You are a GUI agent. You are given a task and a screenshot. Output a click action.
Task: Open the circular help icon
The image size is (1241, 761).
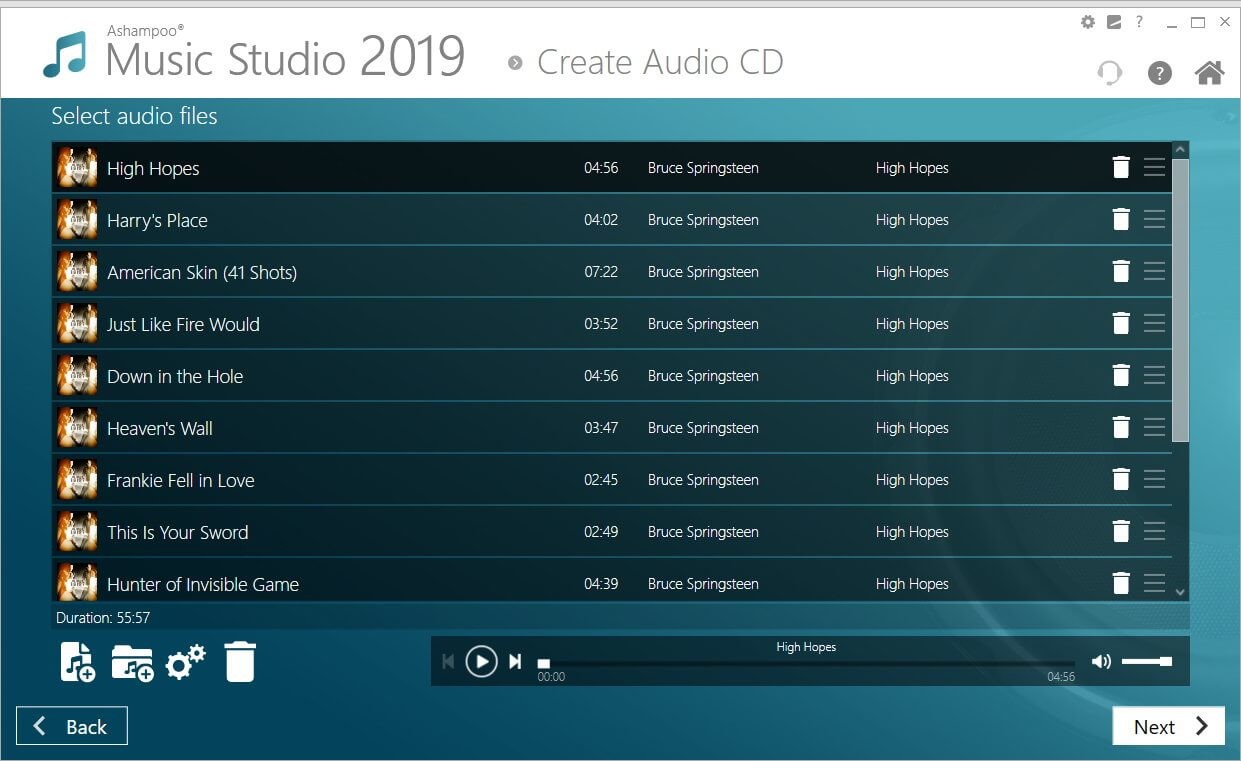(x=1159, y=72)
